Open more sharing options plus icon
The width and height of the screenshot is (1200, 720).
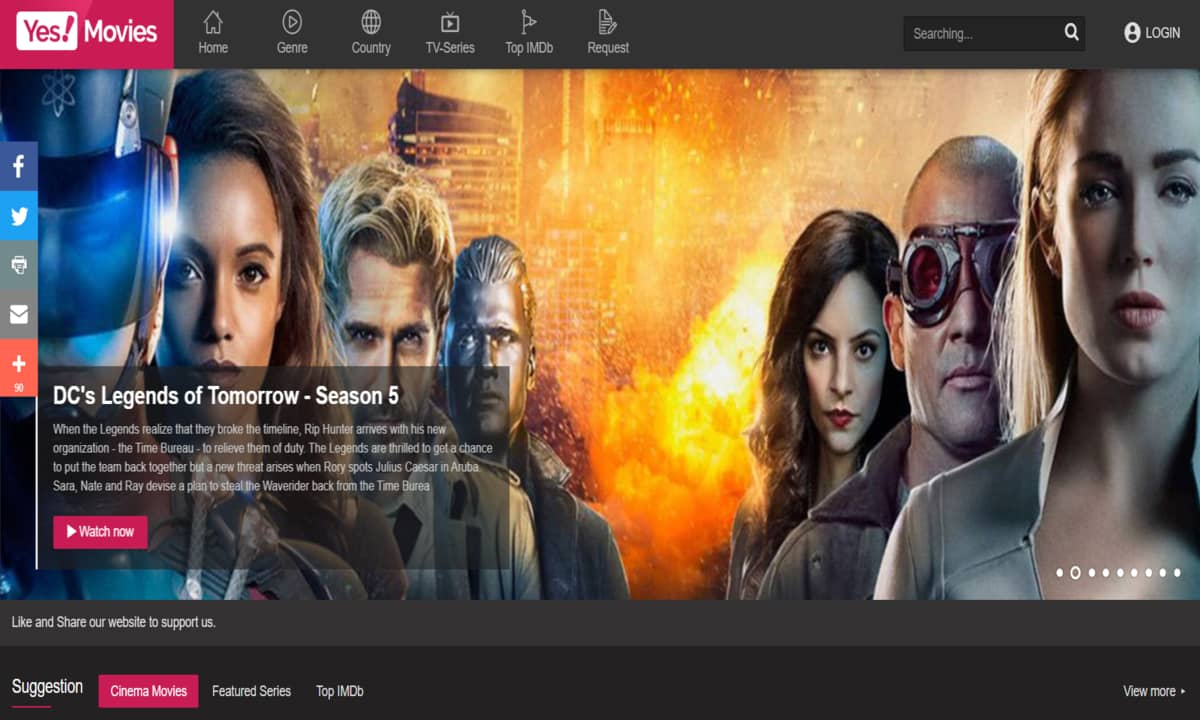pyautogui.click(x=18, y=366)
